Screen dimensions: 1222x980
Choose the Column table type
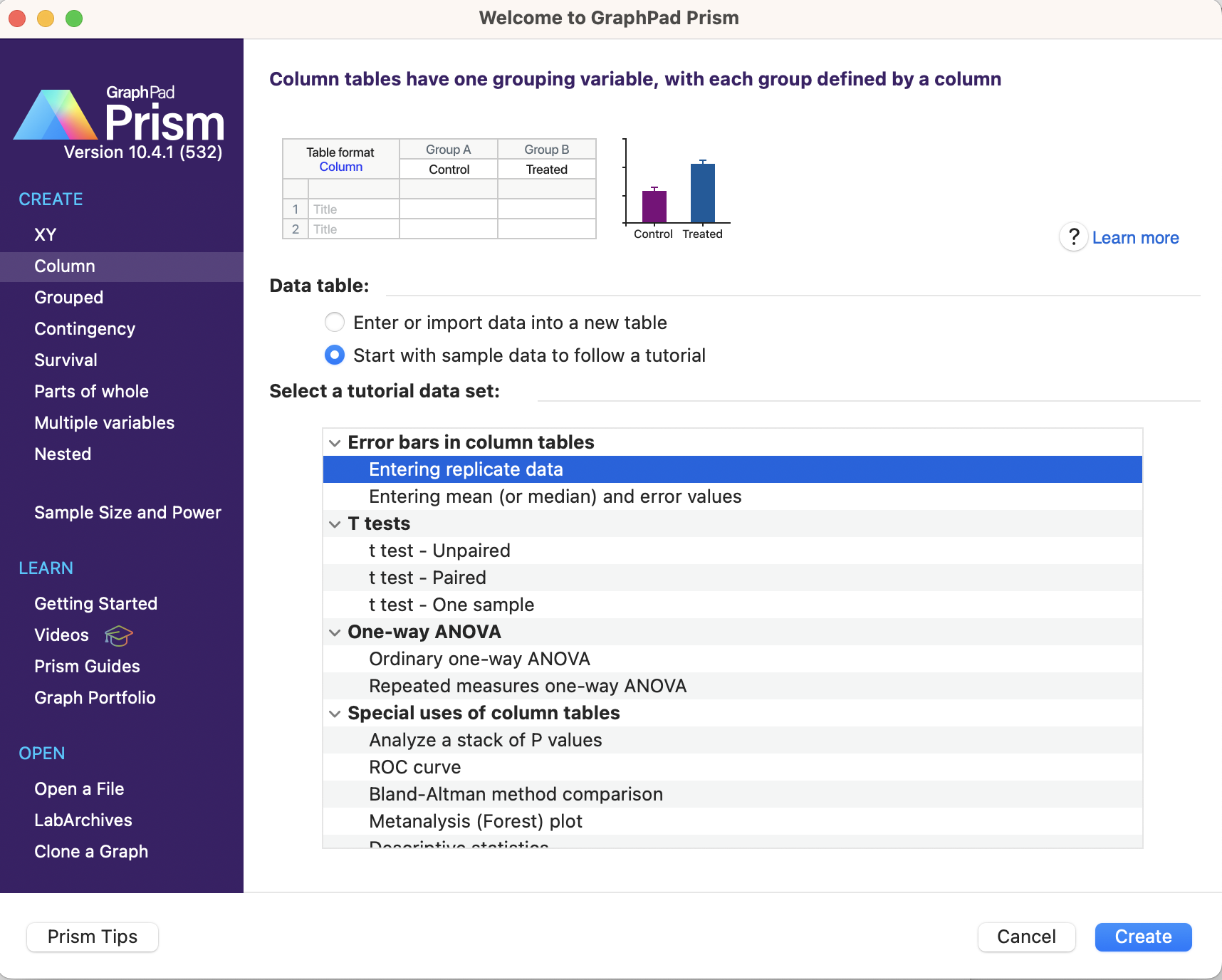click(122, 266)
